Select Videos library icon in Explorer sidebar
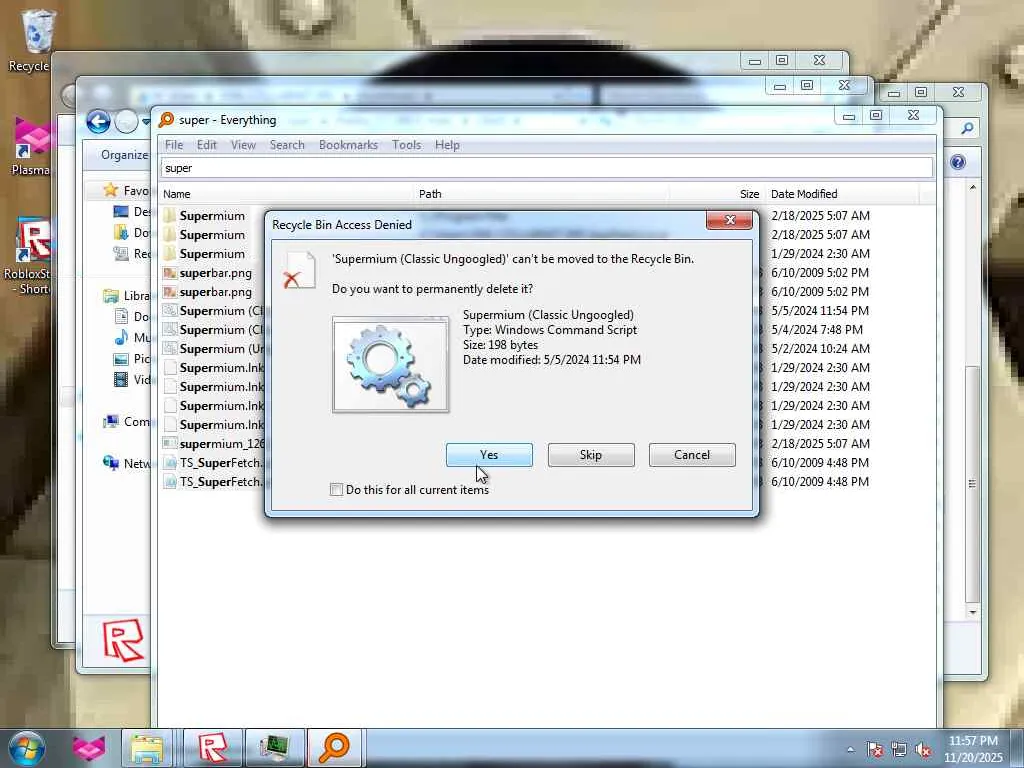Viewport: 1024px width, 768px height. [121, 379]
